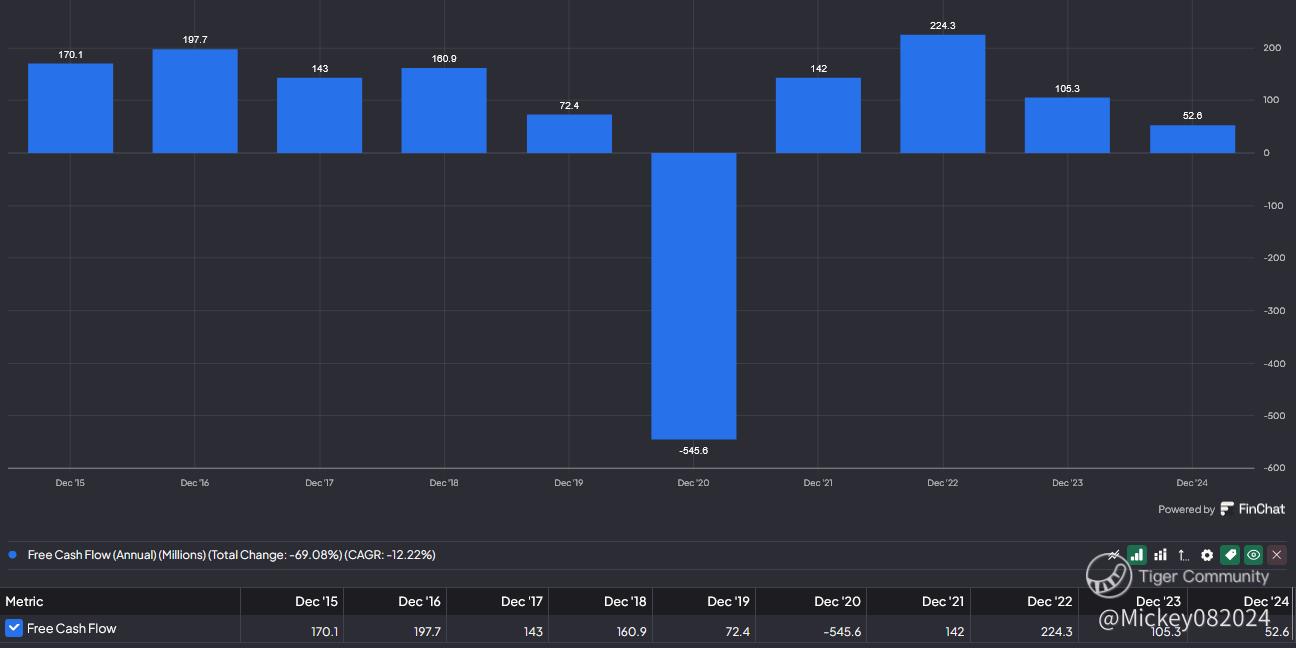This screenshot has height=648, width=1296.
Task: Click the Free Cash Flow row label
Action: [72, 628]
